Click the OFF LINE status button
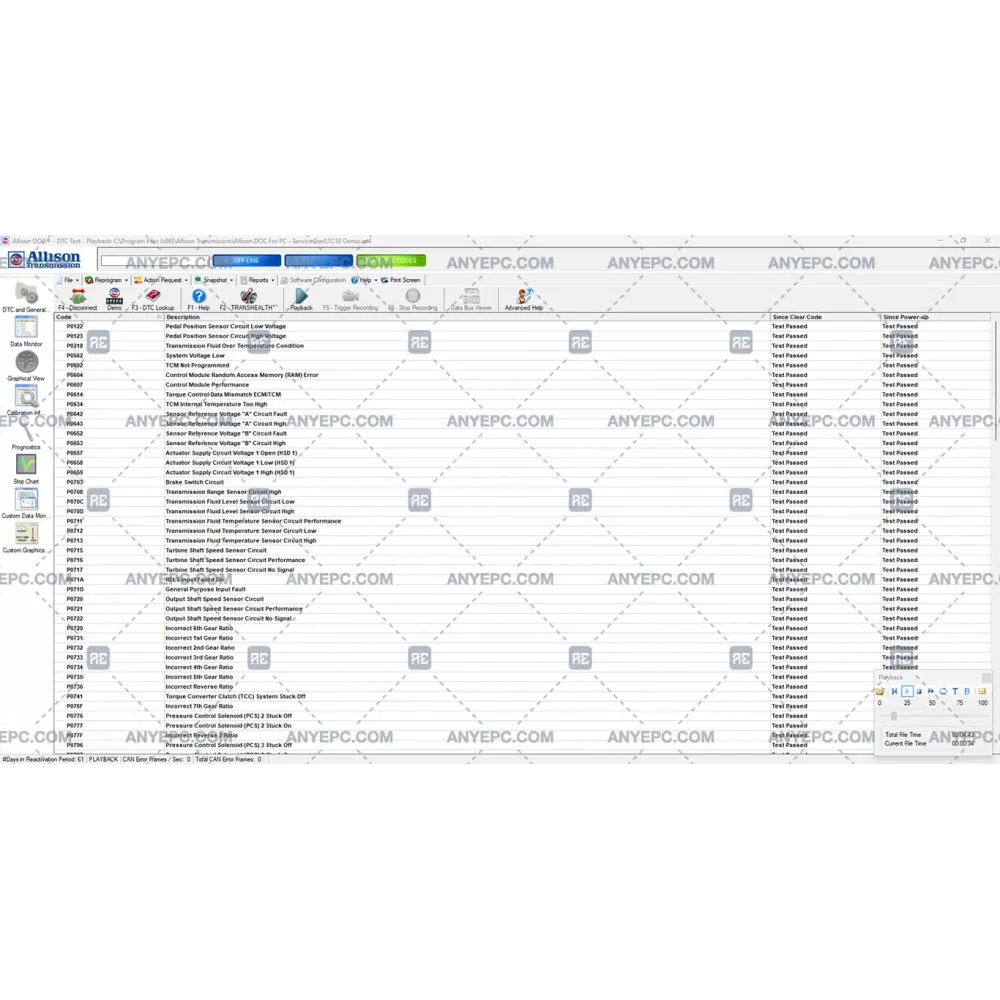The image size is (1000, 1000). coord(246,261)
